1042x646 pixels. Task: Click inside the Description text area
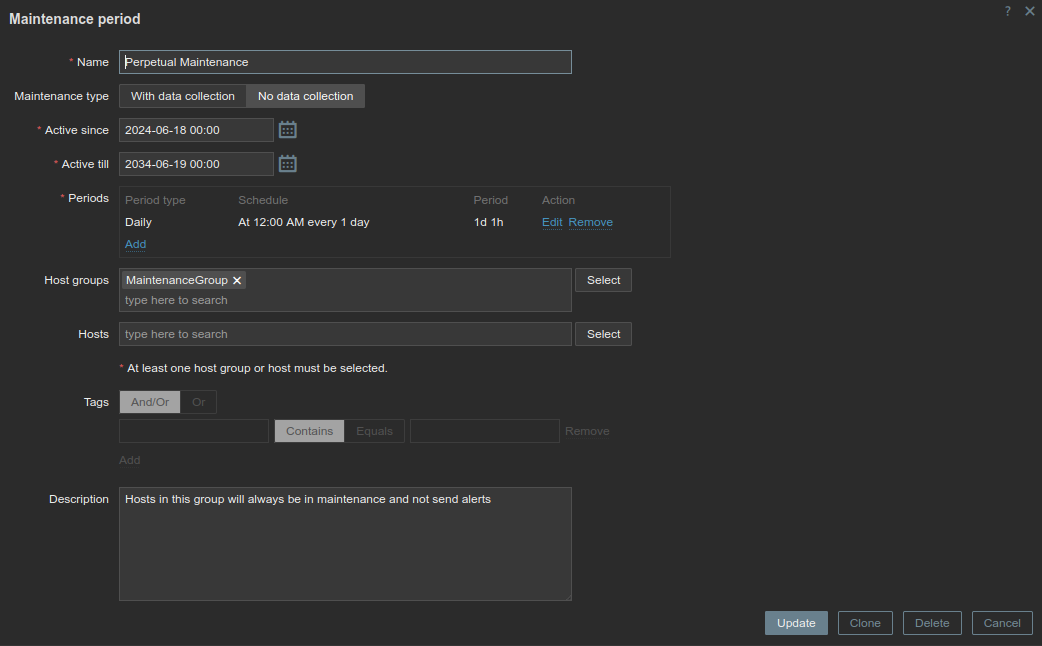point(345,544)
